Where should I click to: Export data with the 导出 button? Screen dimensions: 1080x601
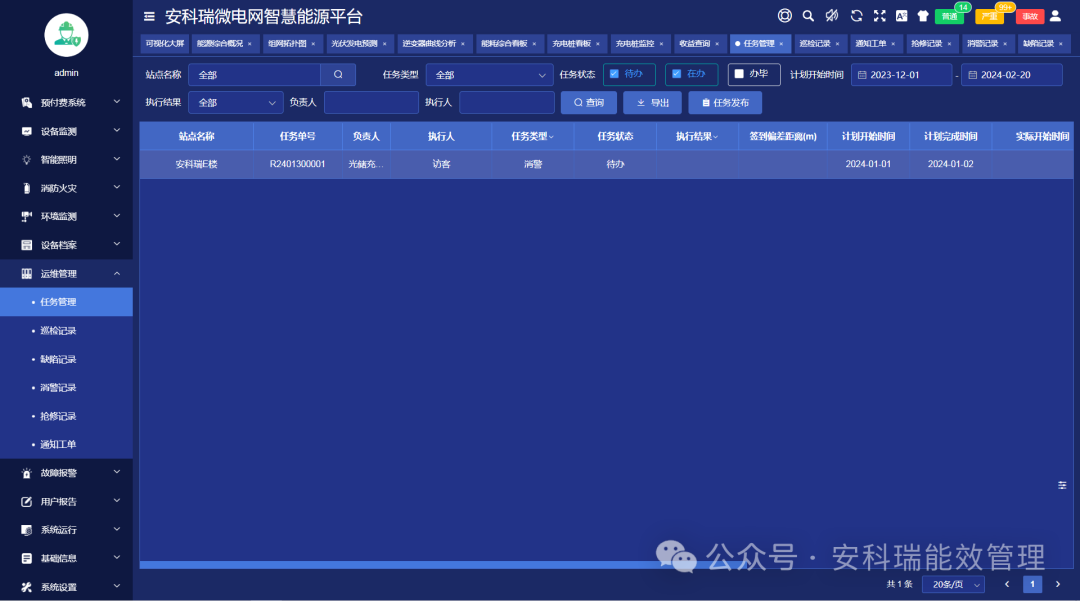tap(652, 102)
